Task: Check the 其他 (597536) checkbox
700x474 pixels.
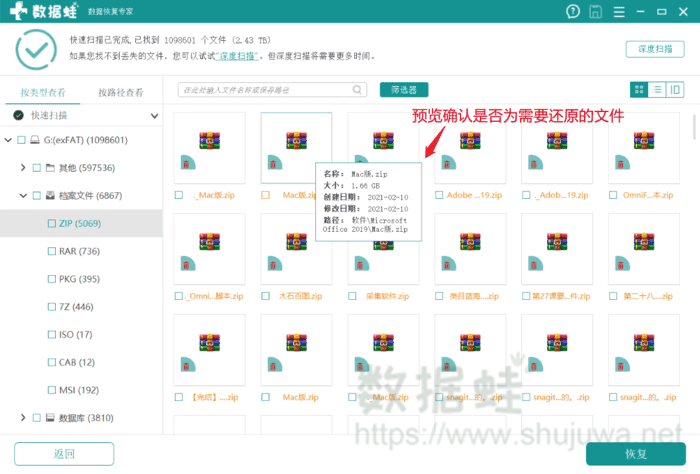Action: pyautogui.click(x=37, y=168)
